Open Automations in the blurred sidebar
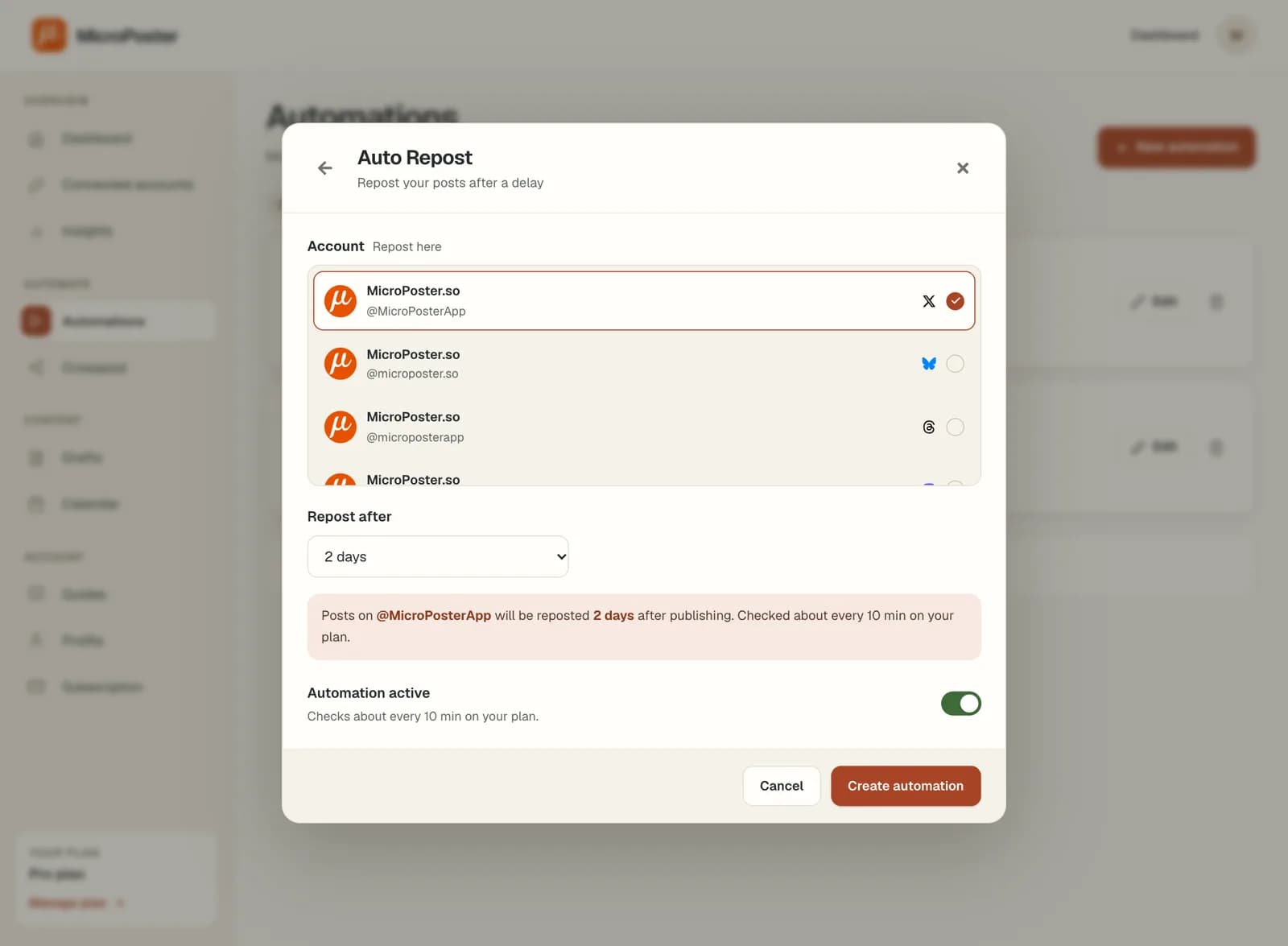The height and width of the screenshot is (946, 1288). (118, 321)
